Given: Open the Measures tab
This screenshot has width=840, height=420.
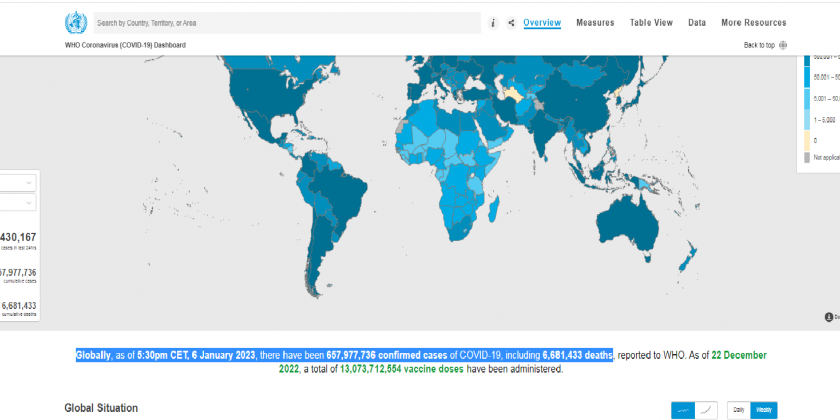Looking at the screenshot, I should click(x=595, y=23).
